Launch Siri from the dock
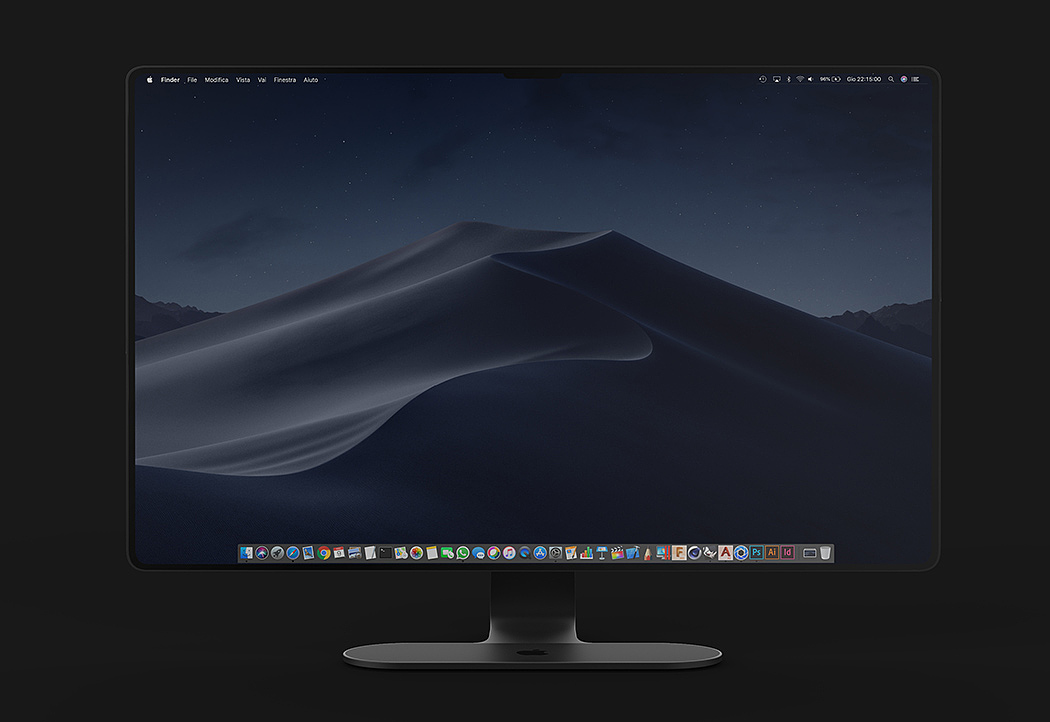The height and width of the screenshot is (722, 1050). point(262,553)
